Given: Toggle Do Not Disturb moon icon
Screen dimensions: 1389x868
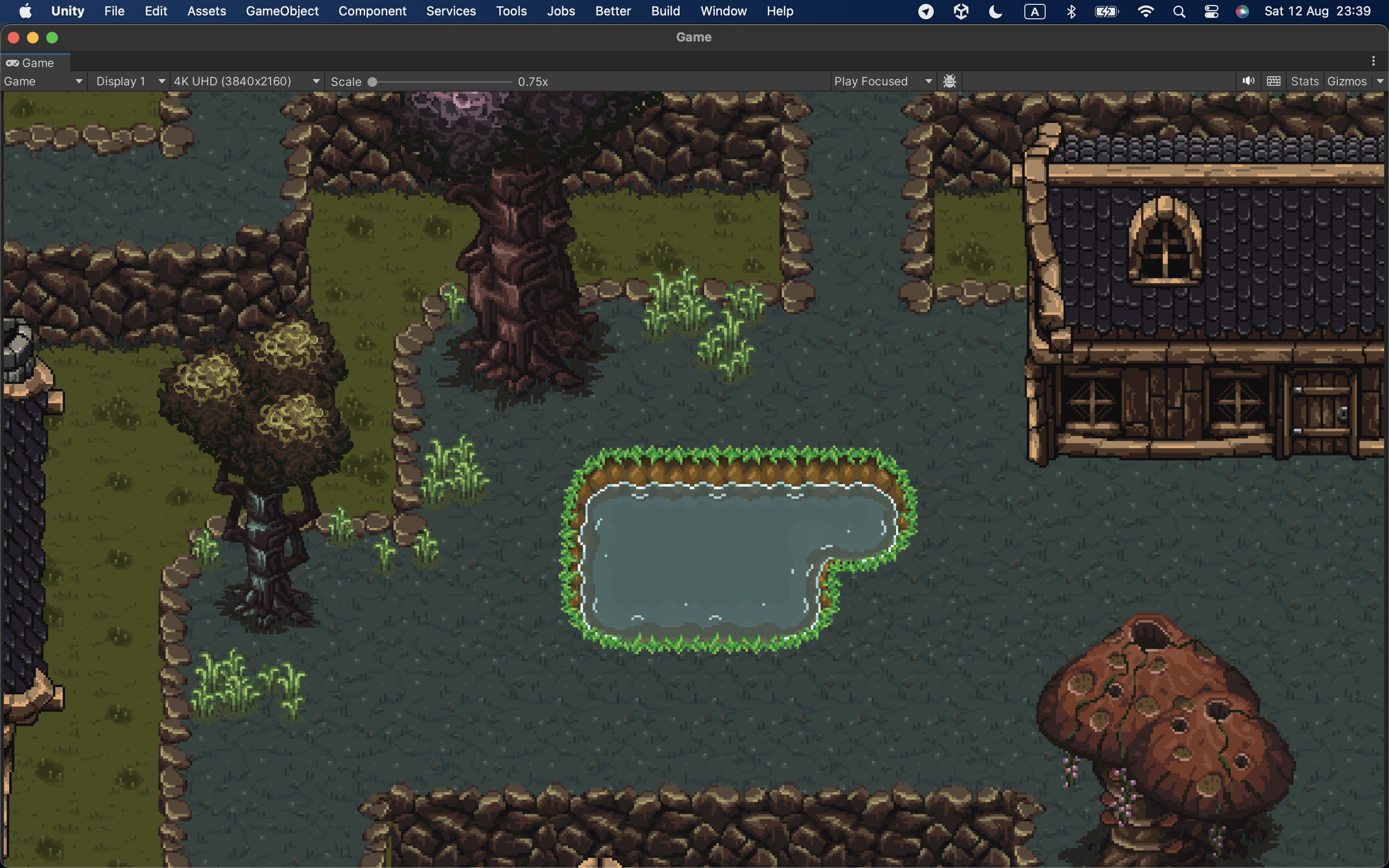Looking at the screenshot, I should 996,12.
